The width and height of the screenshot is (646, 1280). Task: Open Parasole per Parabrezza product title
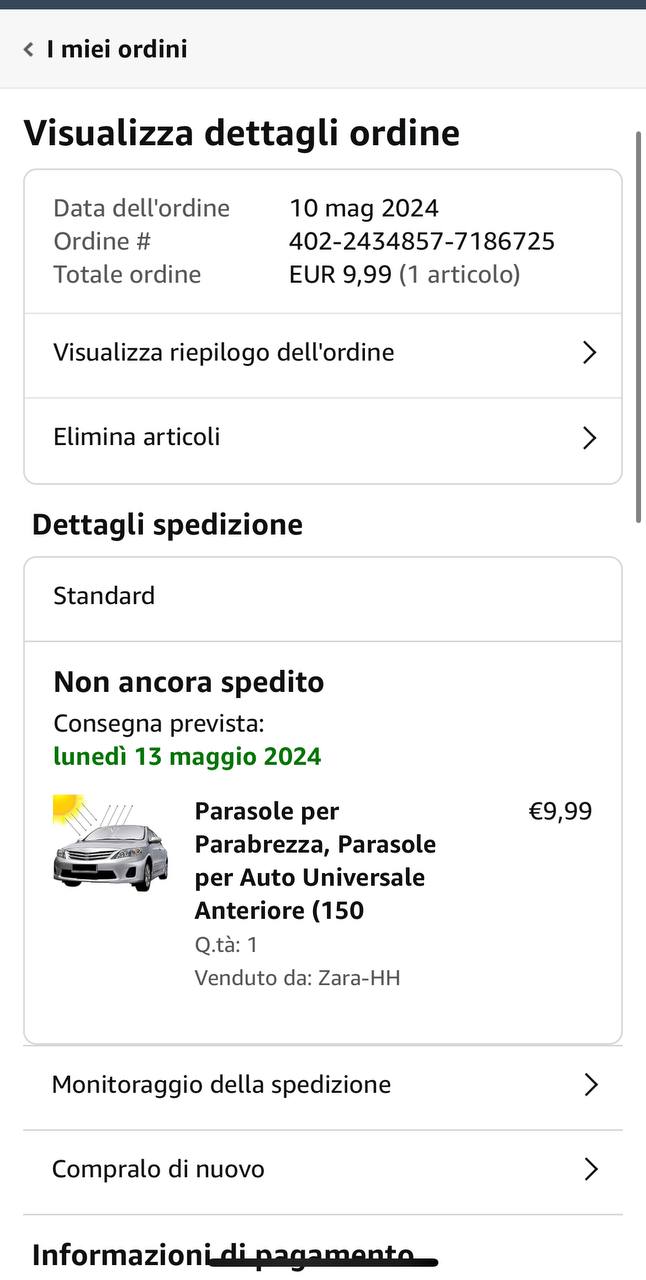click(x=315, y=860)
